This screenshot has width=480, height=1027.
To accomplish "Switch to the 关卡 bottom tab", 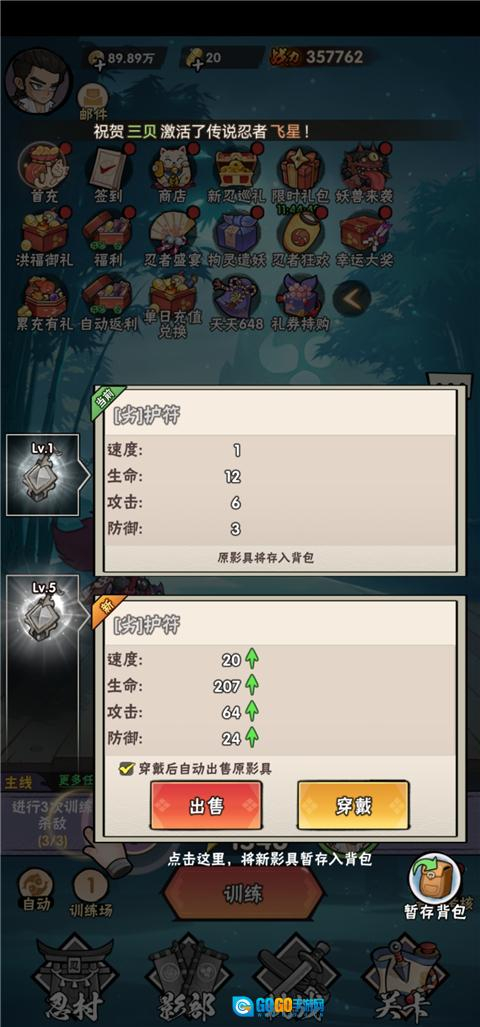I will (404, 979).
